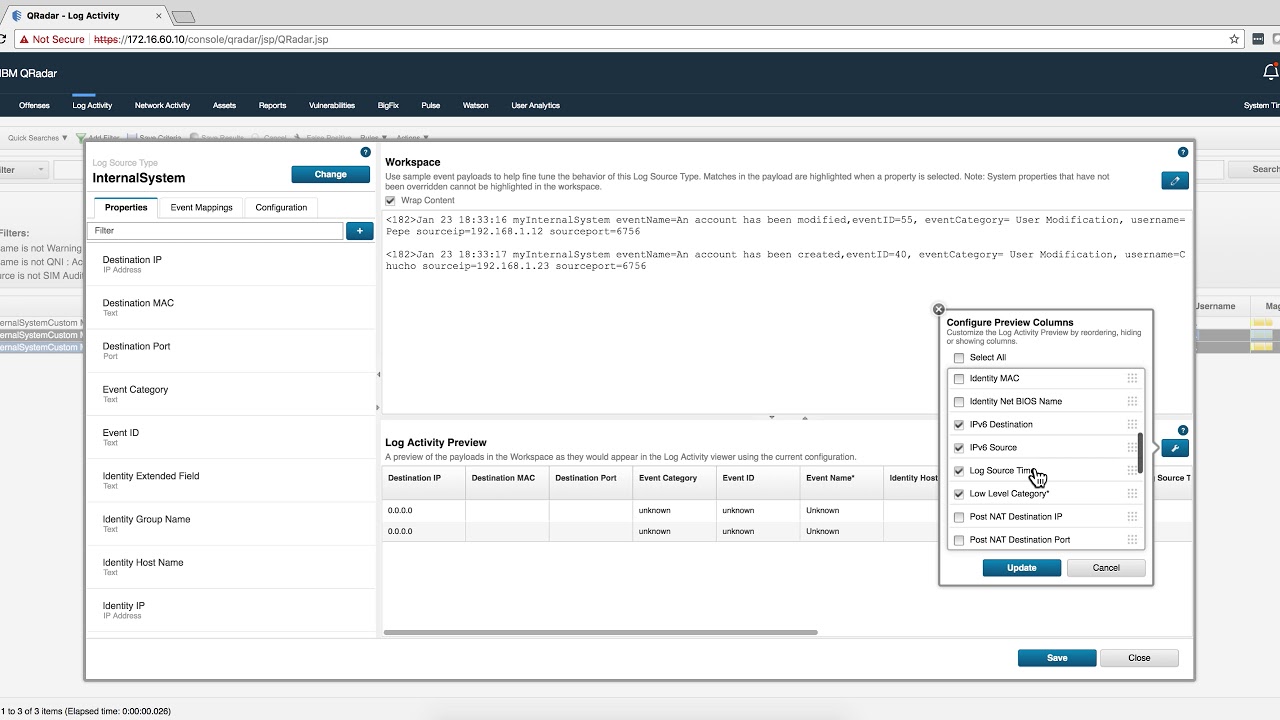Open the Assets tab
Image resolution: width=1280 pixels, height=720 pixels.
224,105
